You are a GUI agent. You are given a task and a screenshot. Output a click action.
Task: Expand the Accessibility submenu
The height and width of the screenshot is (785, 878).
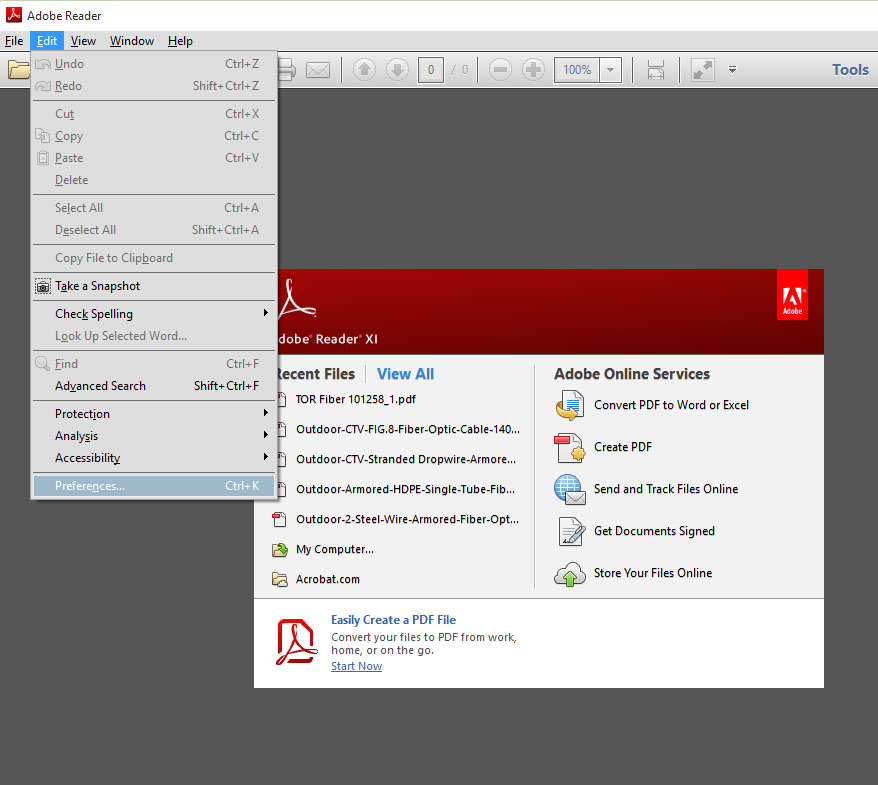[x=154, y=457]
